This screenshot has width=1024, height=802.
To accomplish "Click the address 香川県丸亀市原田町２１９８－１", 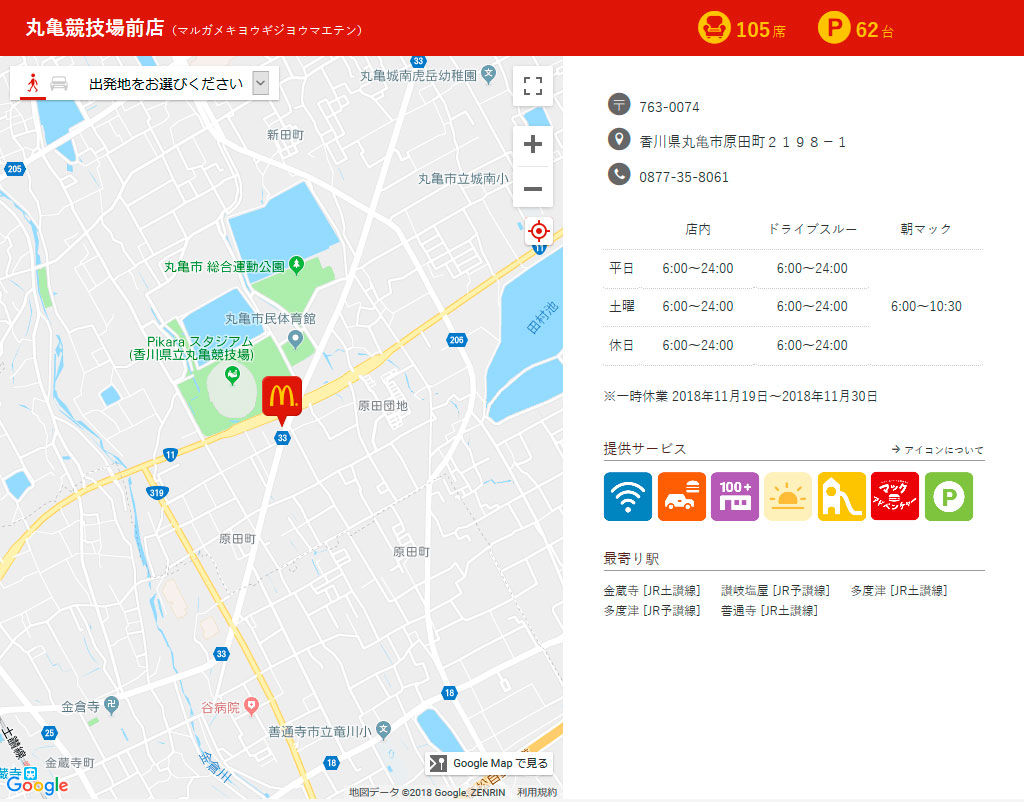I will tap(743, 142).
